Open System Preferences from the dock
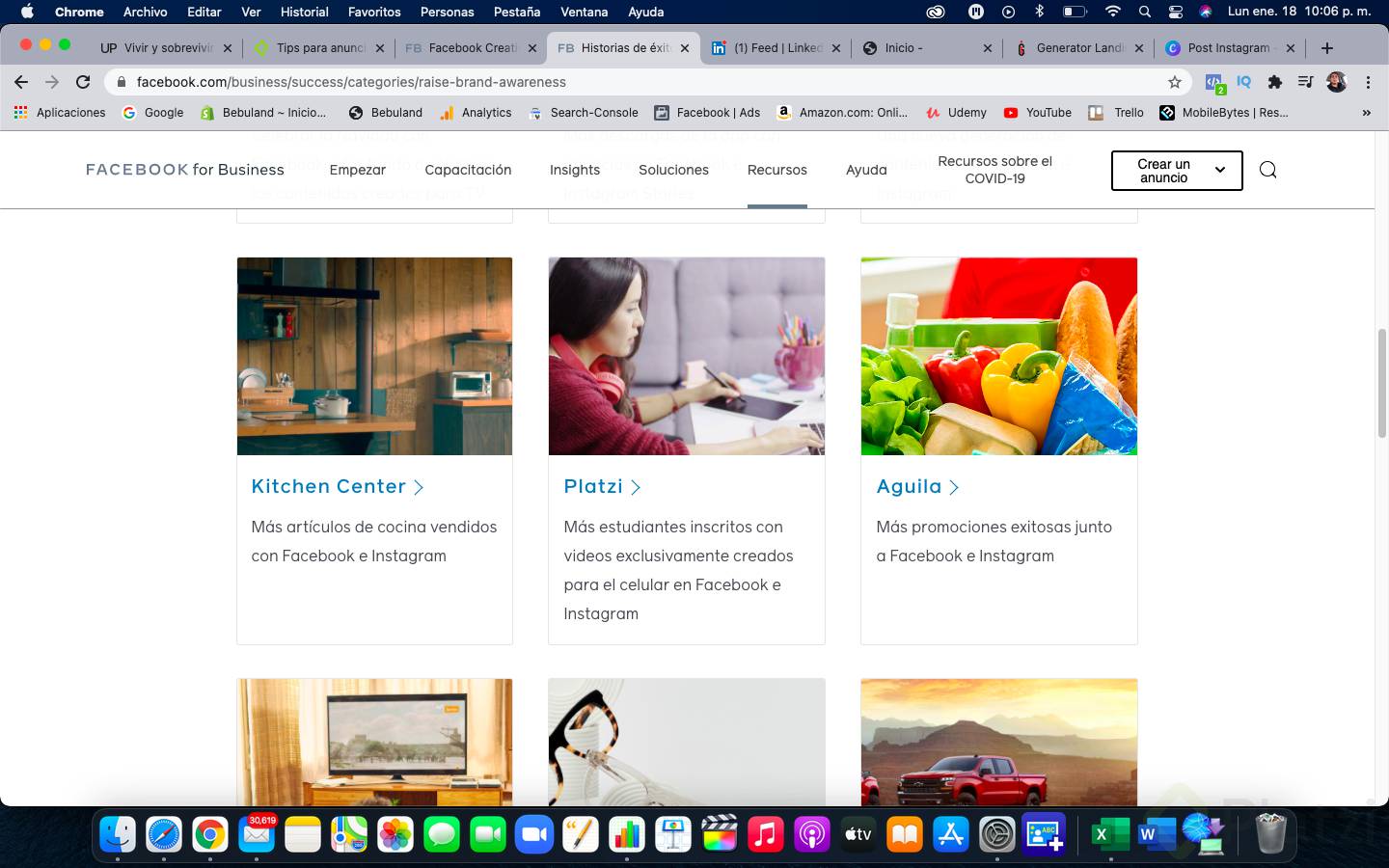This screenshot has width=1389, height=868. click(x=997, y=834)
